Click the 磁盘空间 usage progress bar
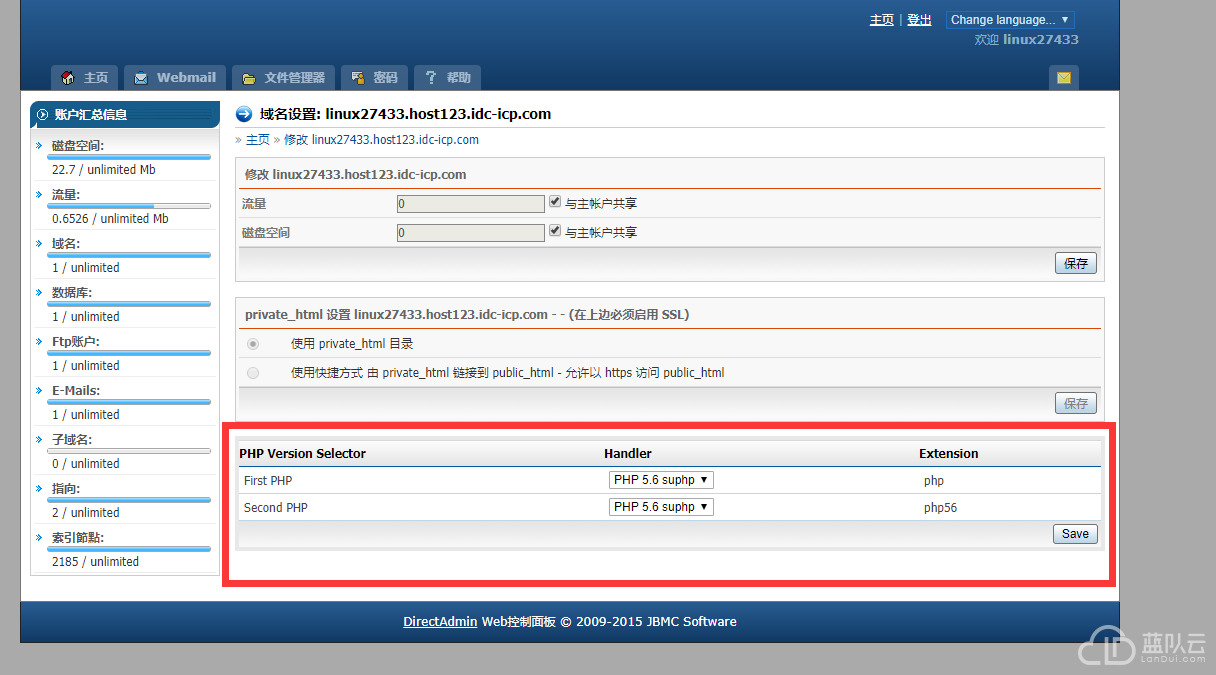Image resolution: width=1216 pixels, height=675 pixels. click(x=129, y=157)
